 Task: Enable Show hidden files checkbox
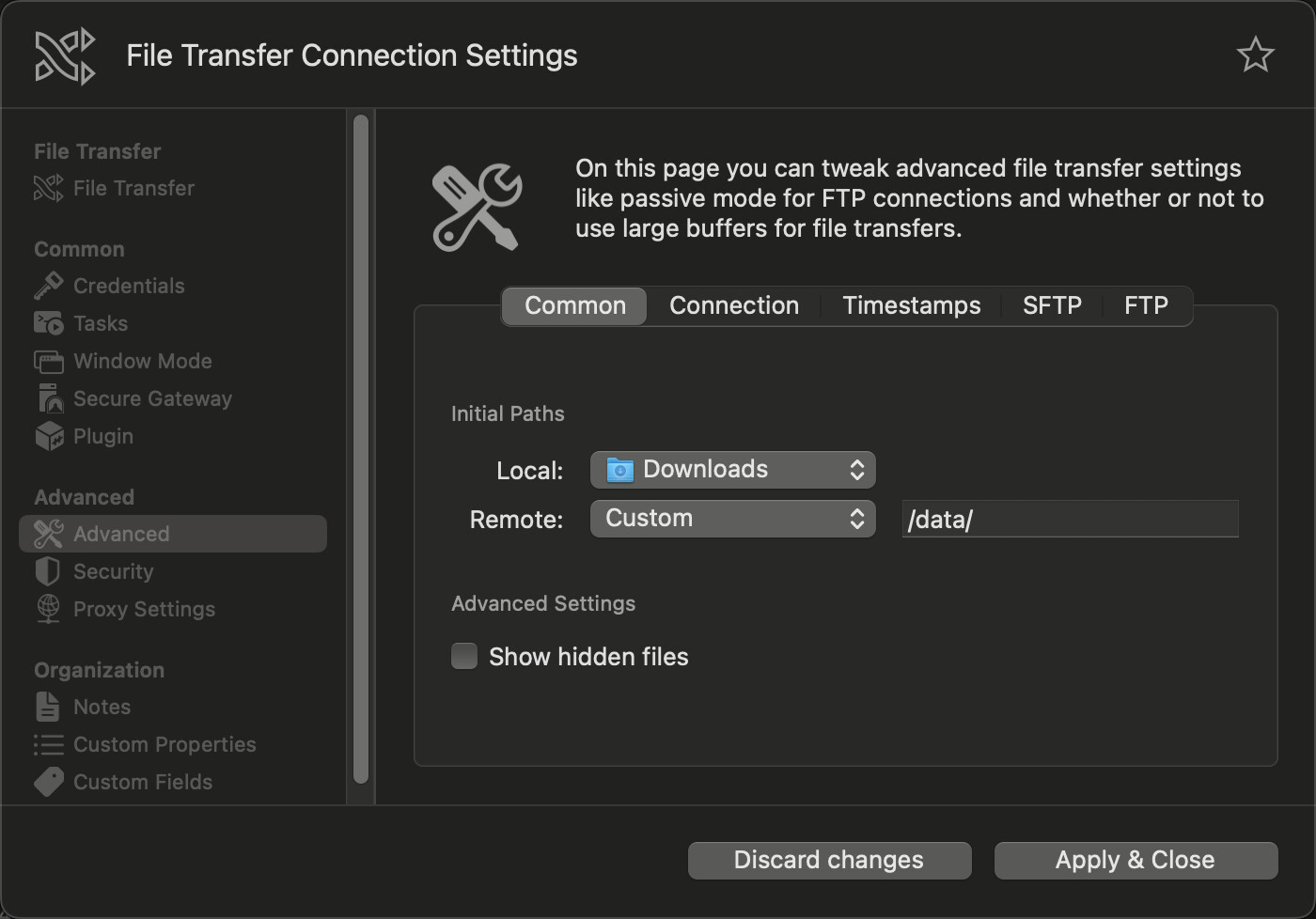pyautogui.click(x=464, y=656)
